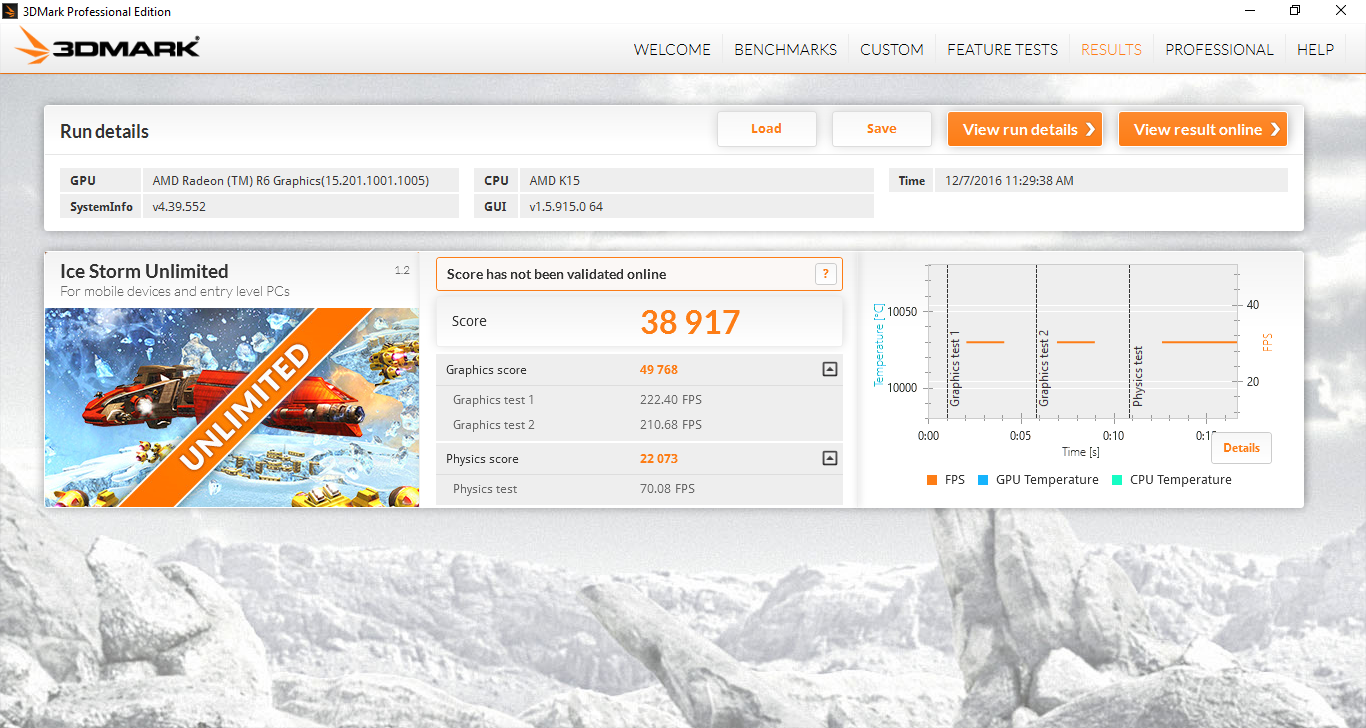
Task: Collapse the Physics score section
Action: [x=829, y=458]
